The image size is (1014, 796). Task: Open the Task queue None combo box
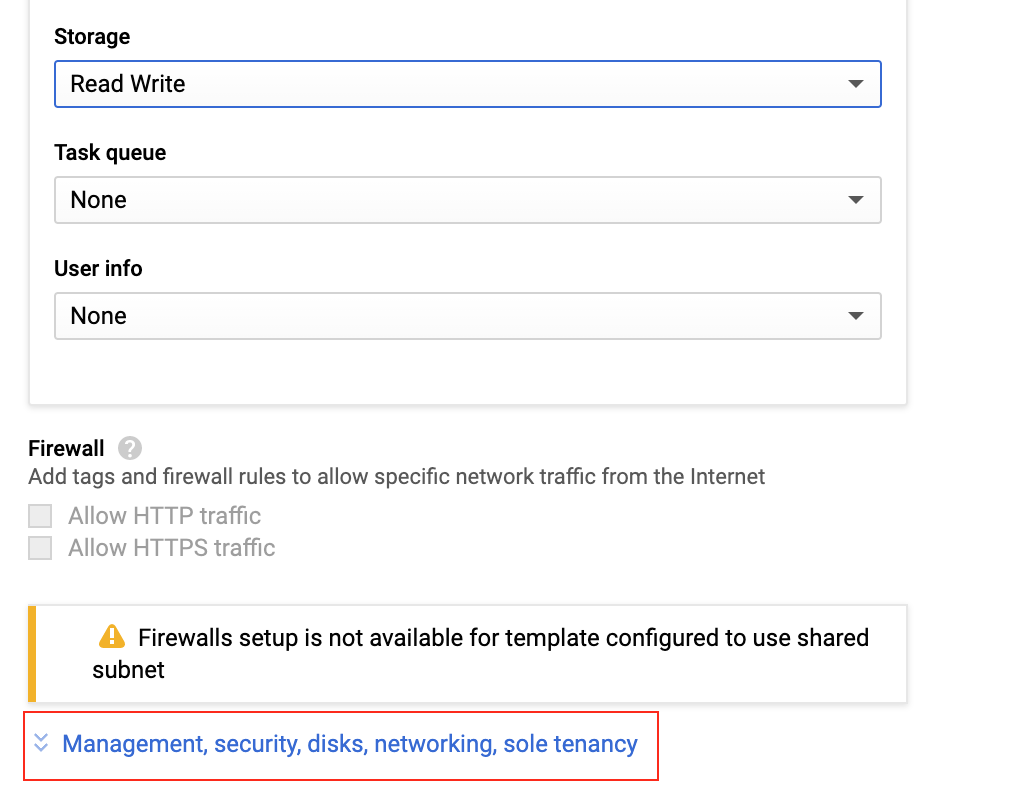[x=468, y=200]
